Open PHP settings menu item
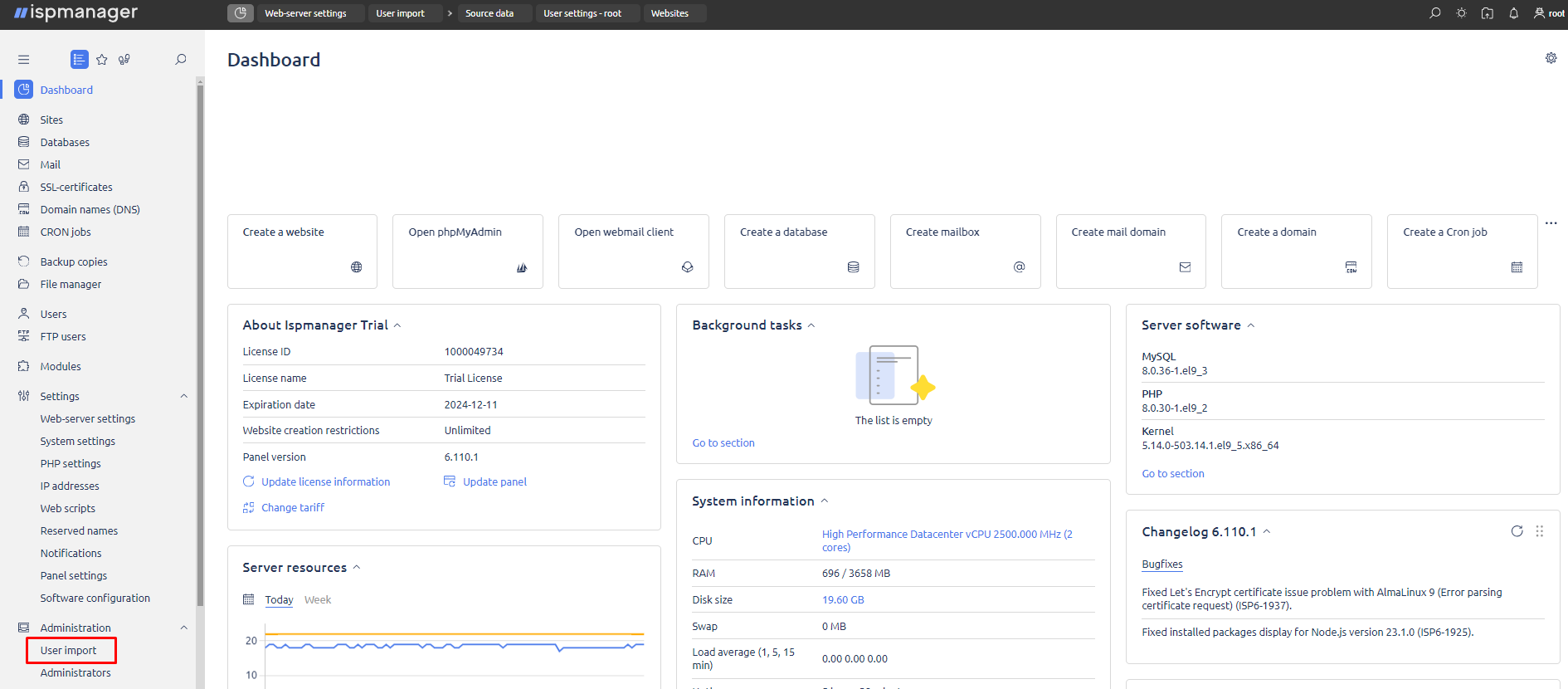Screen dimensions: 1568x689 tap(71, 463)
